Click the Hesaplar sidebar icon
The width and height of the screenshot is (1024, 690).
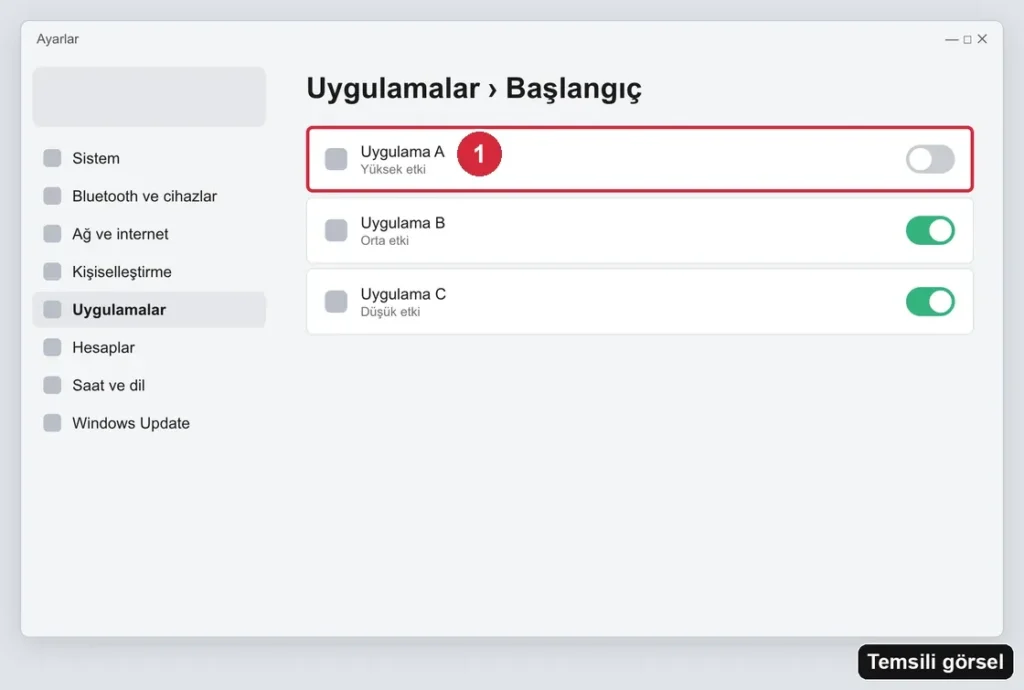click(x=52, y=347)
